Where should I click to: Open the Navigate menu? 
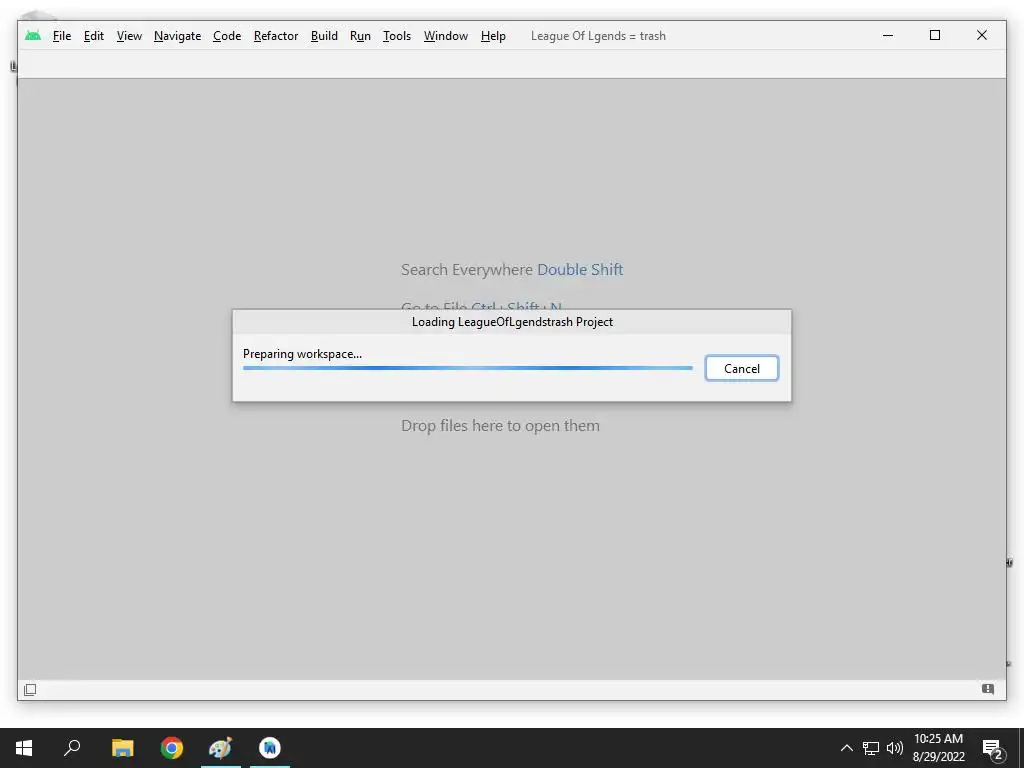tap(177, 36)
